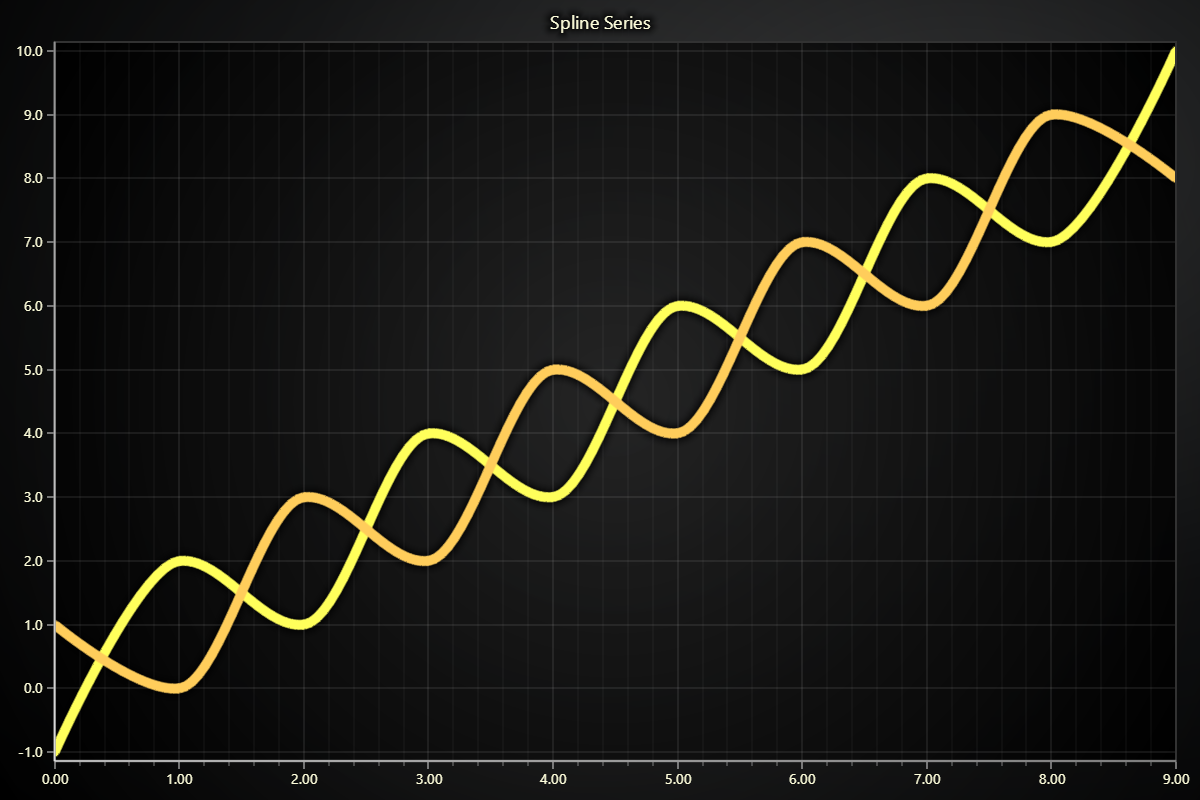
Task: Click the X-axis label 2.00
Action: (304, 778)
